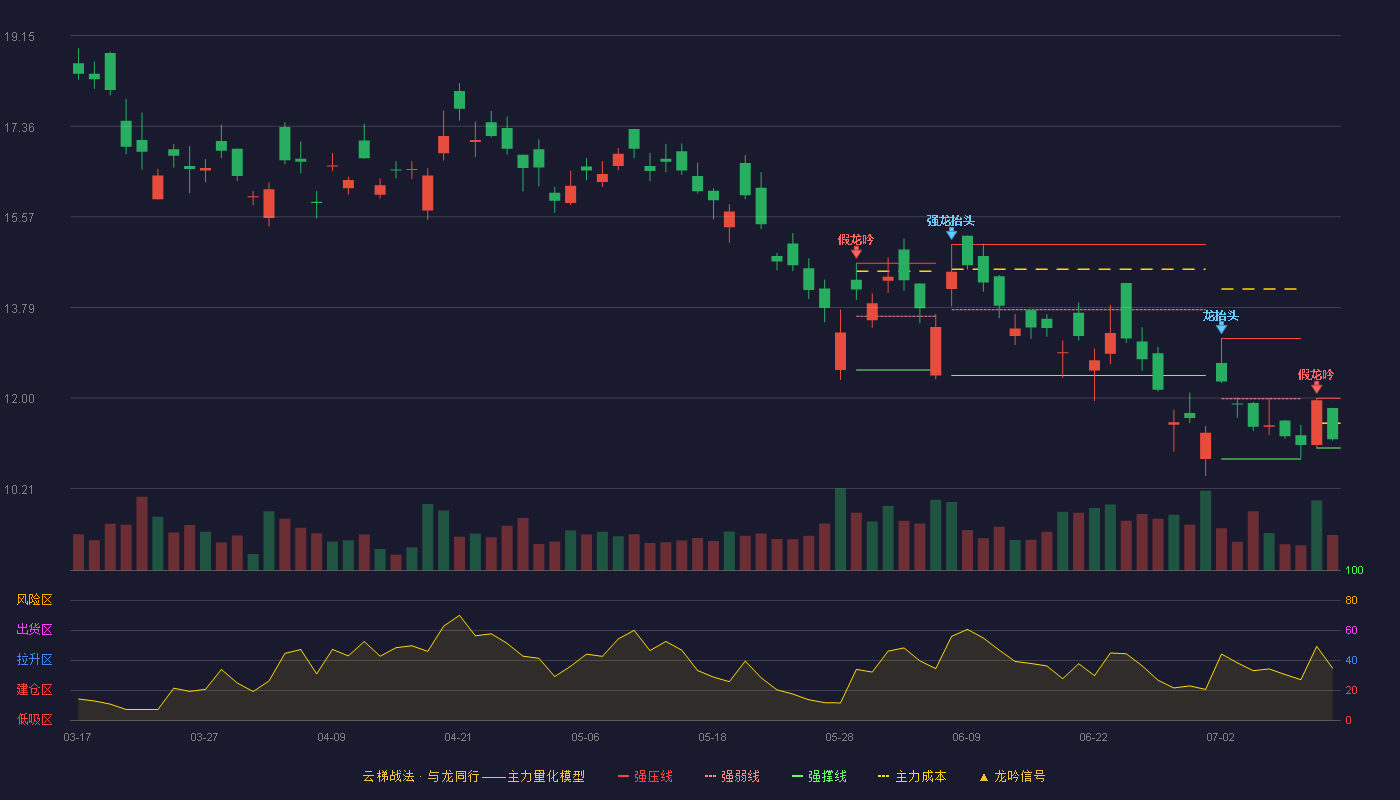Image resolution: width=1400 pixels, height=800 pixels.
Task: Click the 云梯战法 · 与龙同行 model legend title
Action: [x=473, y=776]
